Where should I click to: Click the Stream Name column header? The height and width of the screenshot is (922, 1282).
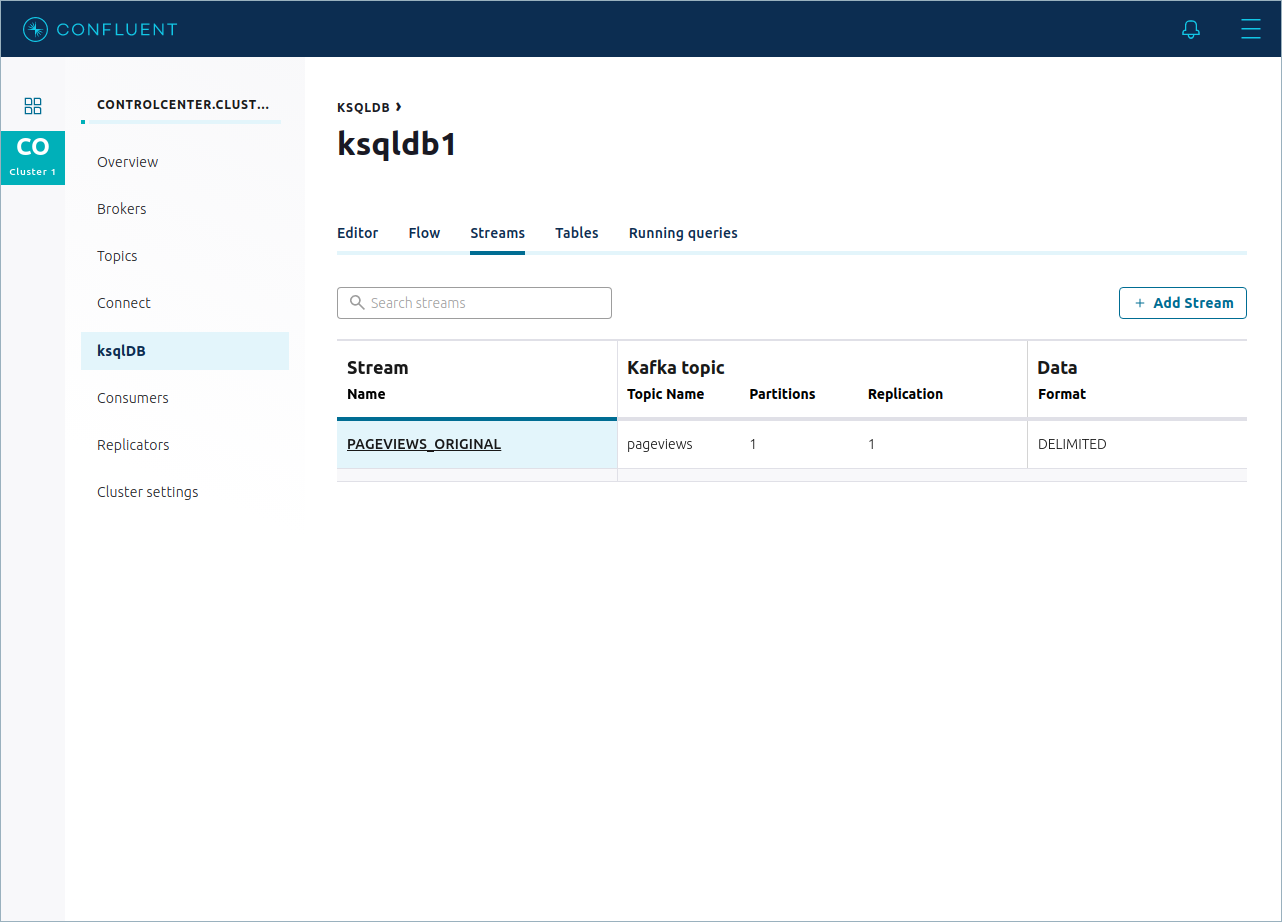(x=366, y=394)
